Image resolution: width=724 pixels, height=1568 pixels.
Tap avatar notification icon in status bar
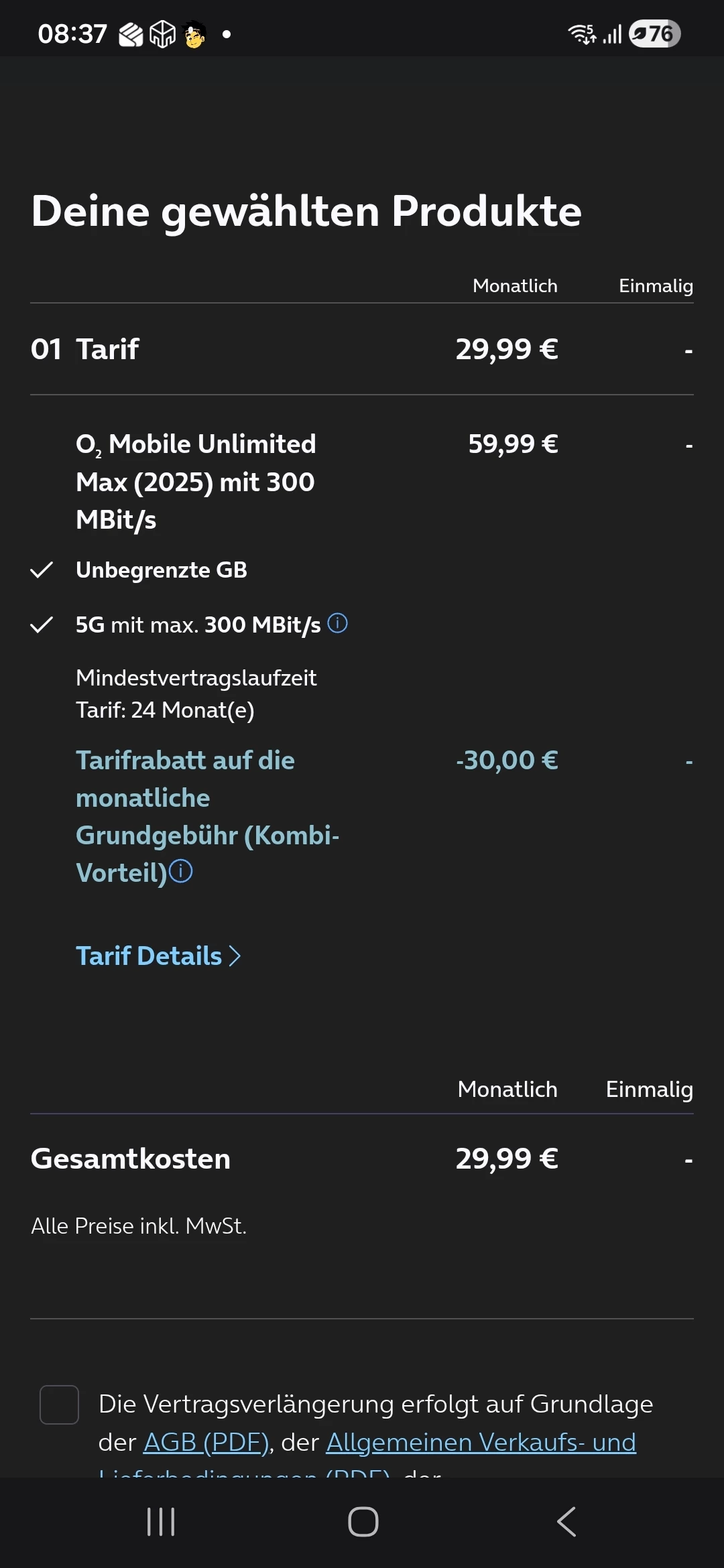pos(194,34)
